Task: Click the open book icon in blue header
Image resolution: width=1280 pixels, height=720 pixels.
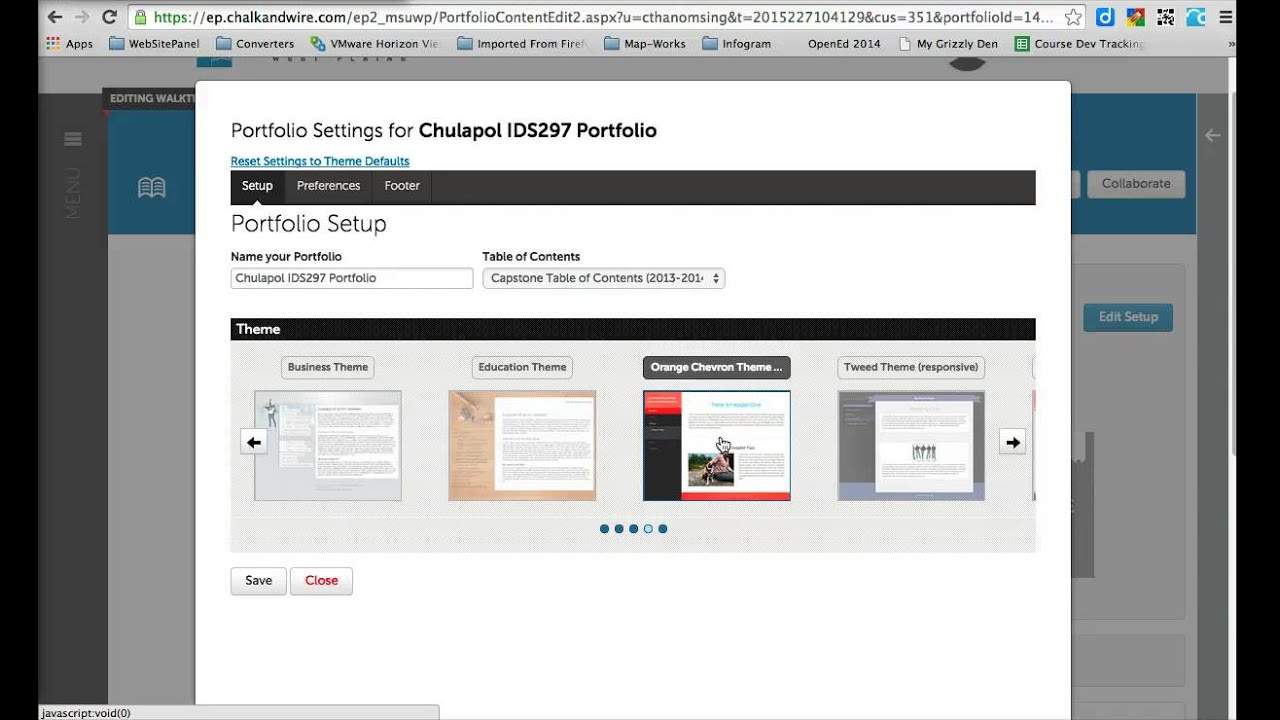Action: (152, 187)
